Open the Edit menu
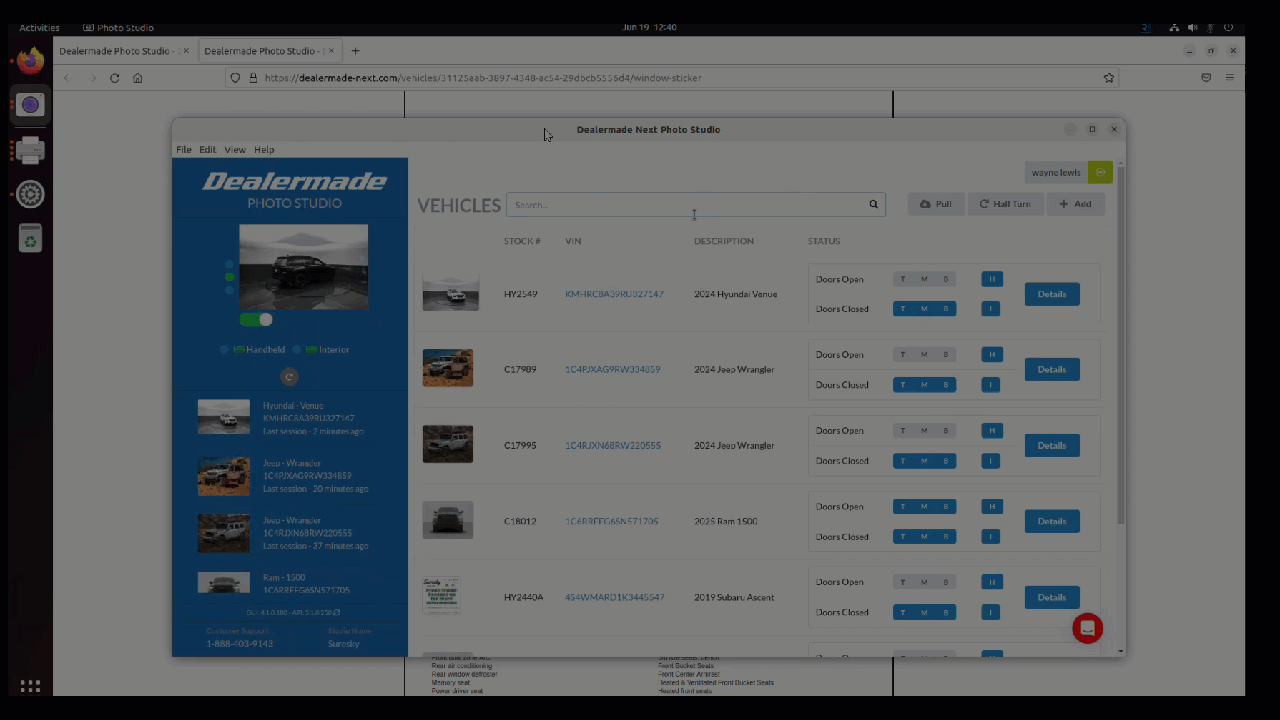This screenshot has height=720, width=1280. (x=207, y=149)
